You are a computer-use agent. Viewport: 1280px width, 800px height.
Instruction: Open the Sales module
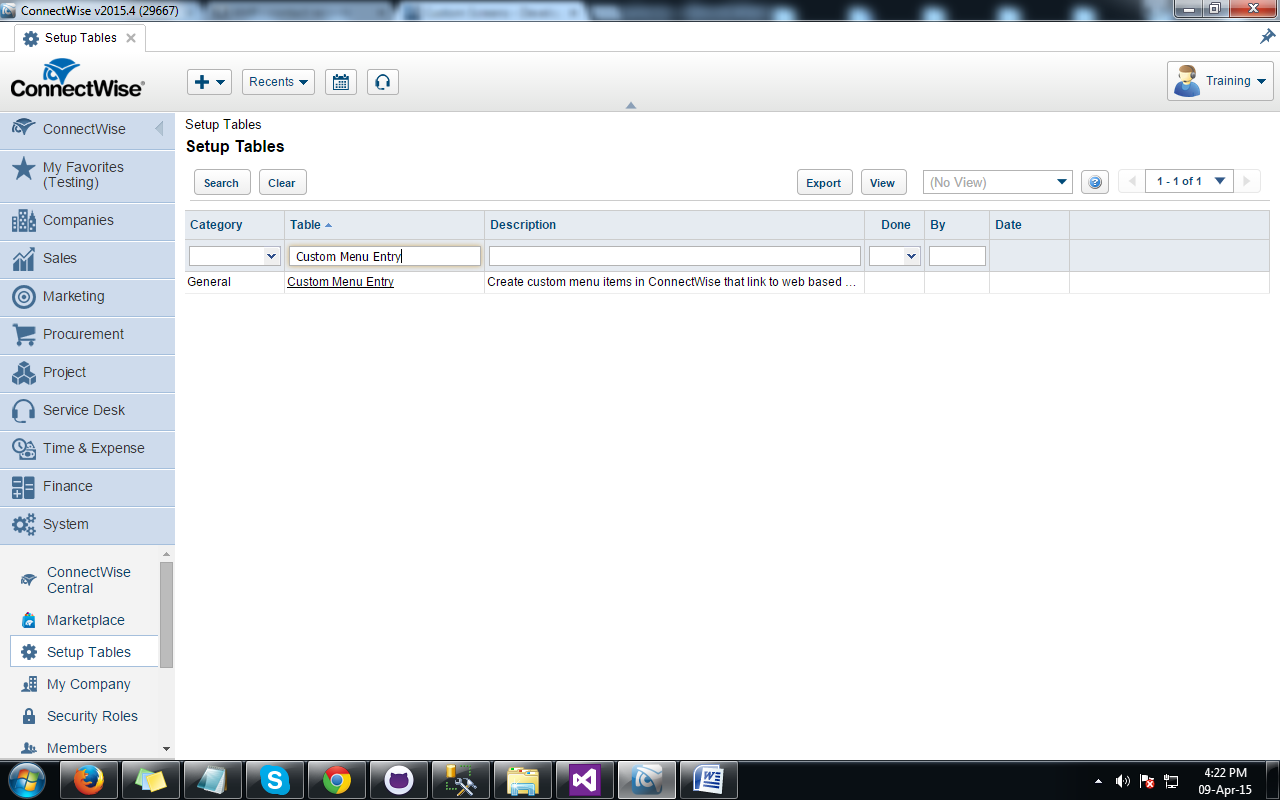pyautogui.click(x=87, y=258)
